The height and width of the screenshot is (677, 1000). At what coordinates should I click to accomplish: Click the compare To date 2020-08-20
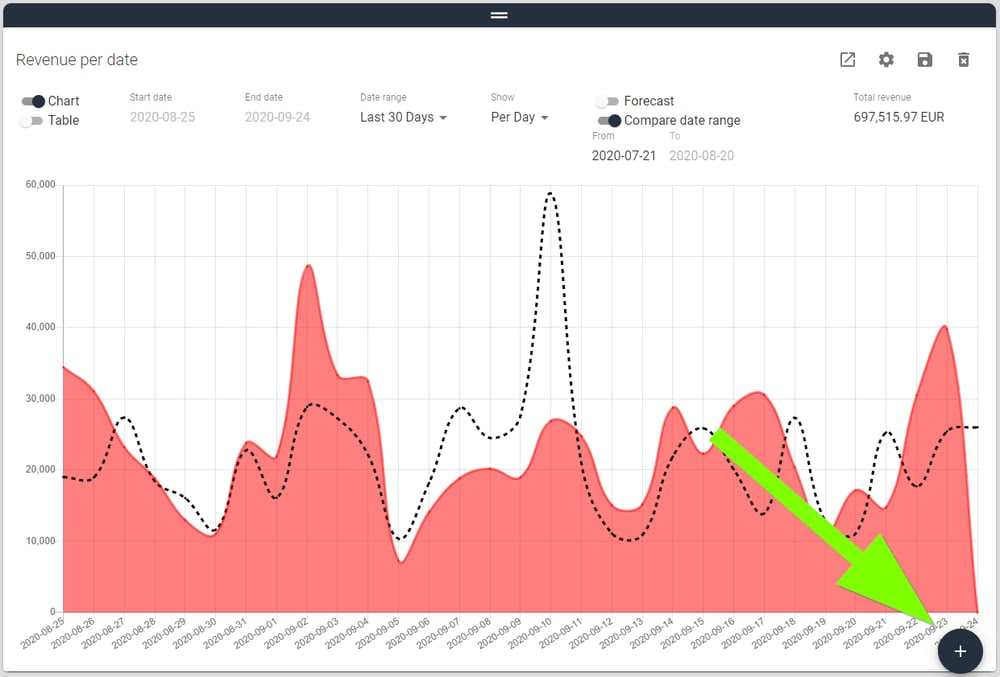(701, 156)
